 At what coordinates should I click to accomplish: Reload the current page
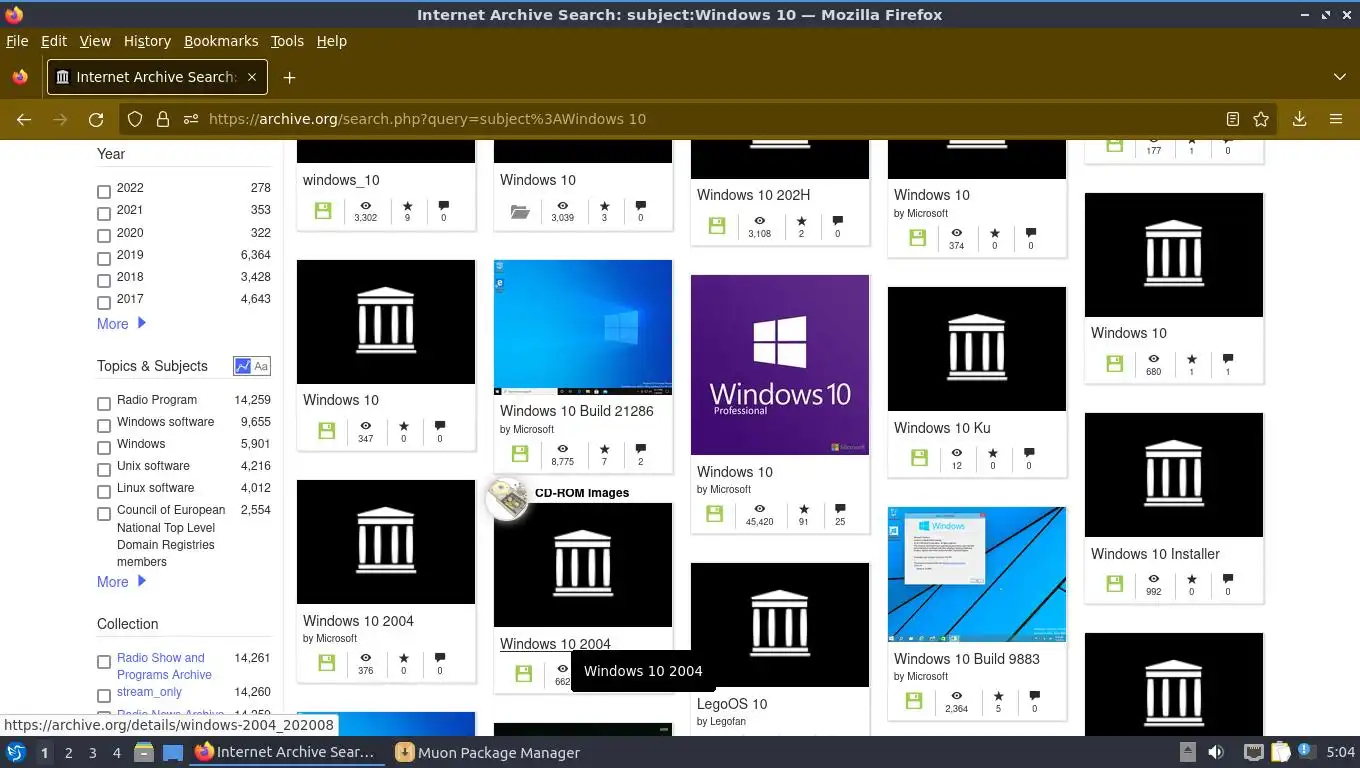pos(96,119)
